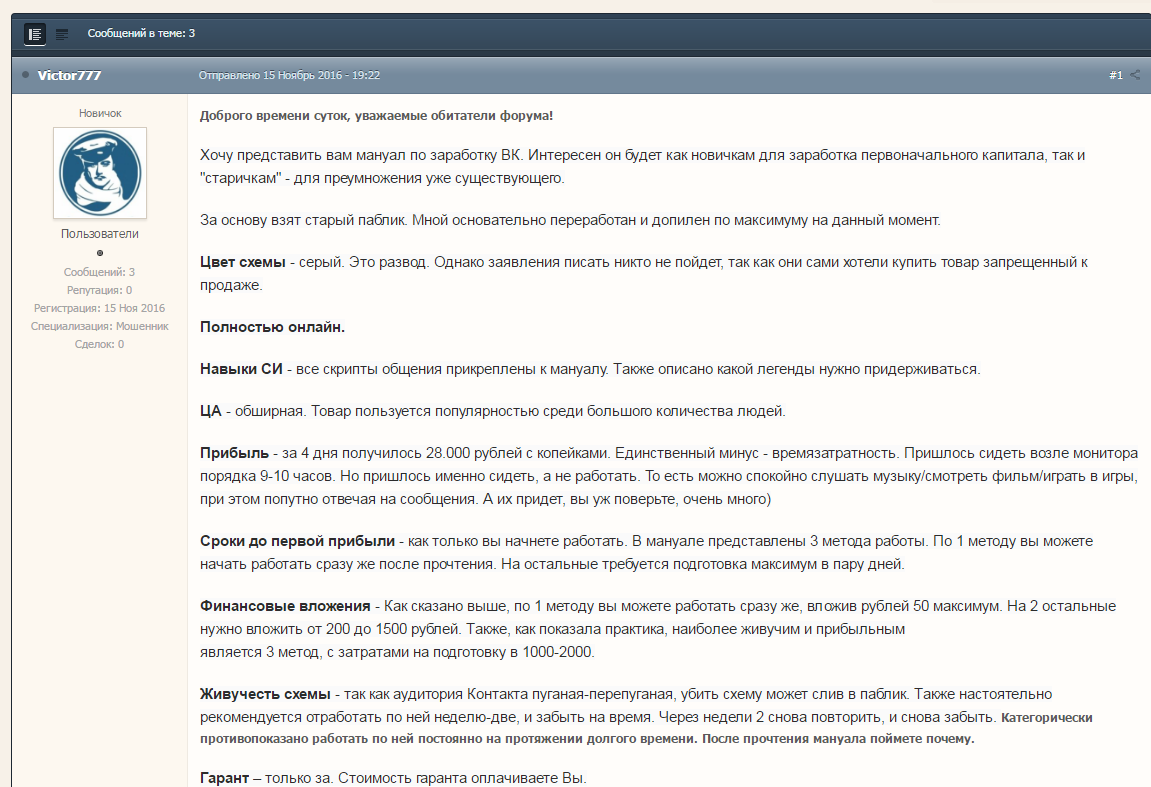Click the reputation pip below 'Пользователи'

click(100, 253)
